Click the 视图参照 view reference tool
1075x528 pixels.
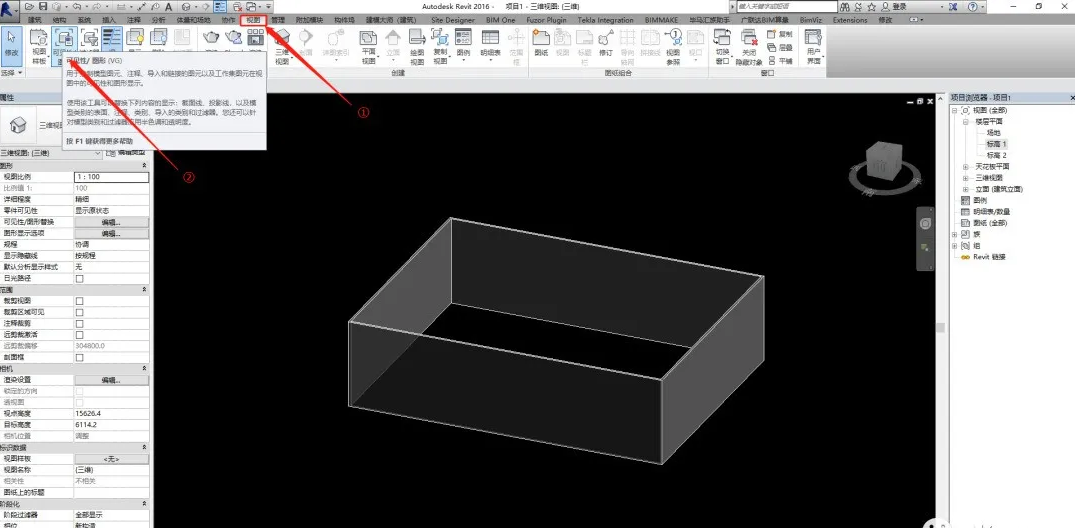point(673,47)
